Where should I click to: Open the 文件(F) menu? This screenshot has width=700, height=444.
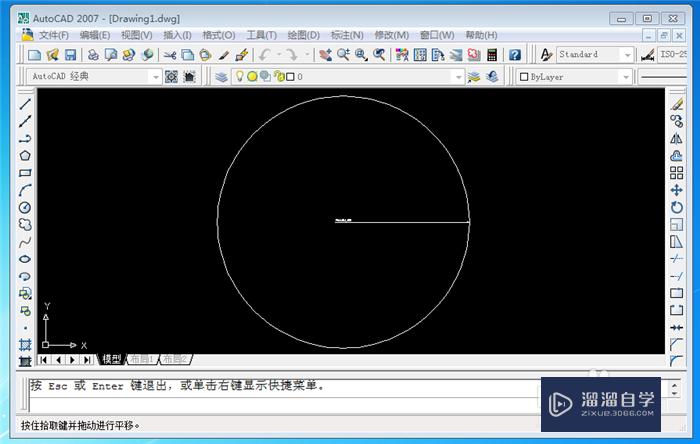pos(54,35)
